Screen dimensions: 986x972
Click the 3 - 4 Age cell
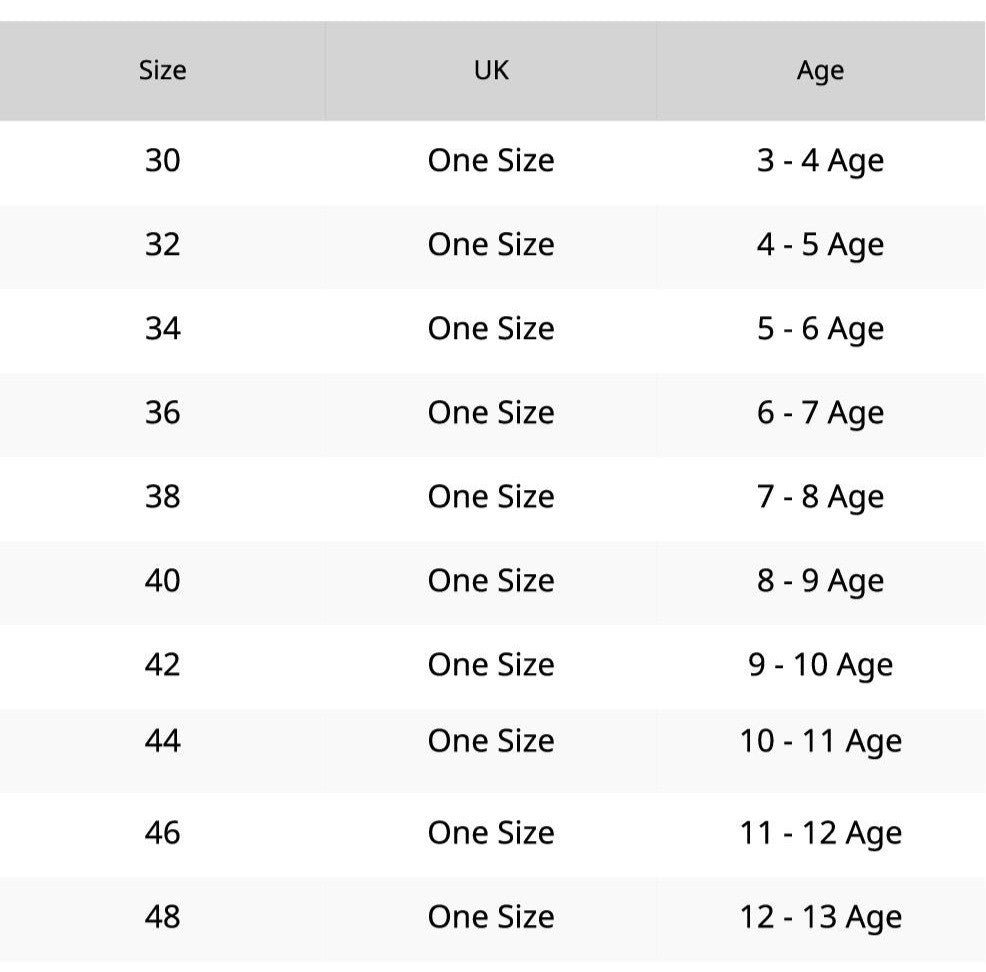pyautogui.click(x=820, y=161)
